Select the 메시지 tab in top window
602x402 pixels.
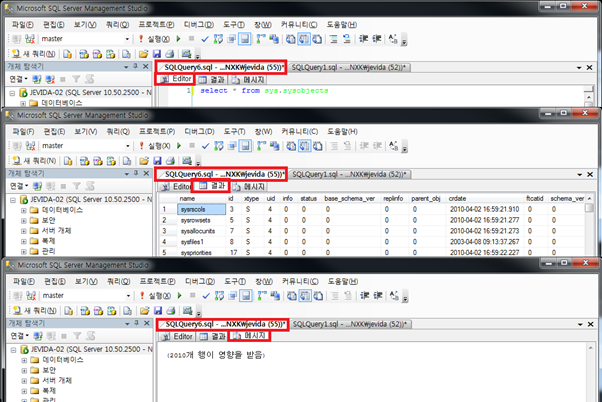(x=248, y=79)
